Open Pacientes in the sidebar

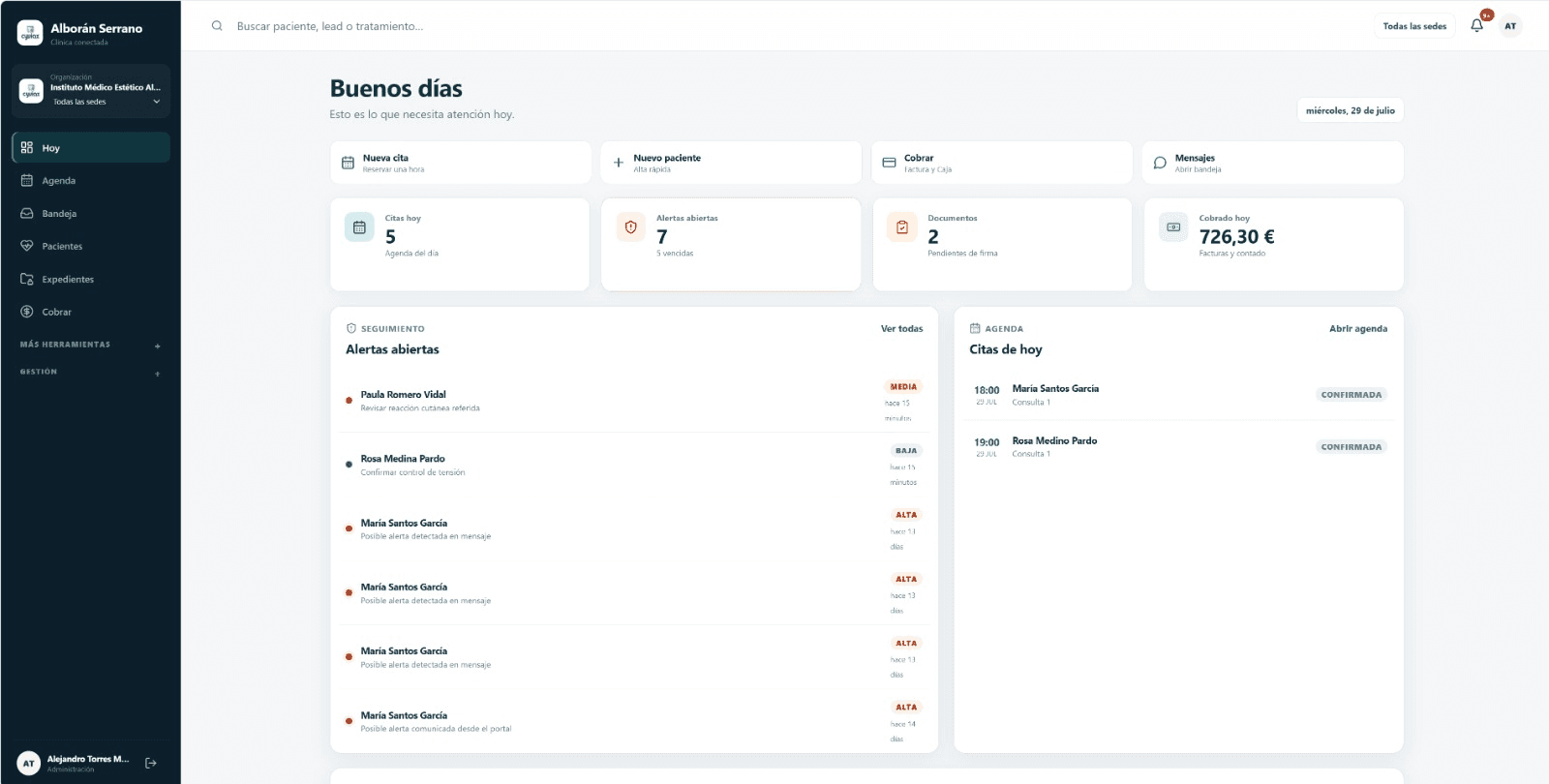click(91, 247)
